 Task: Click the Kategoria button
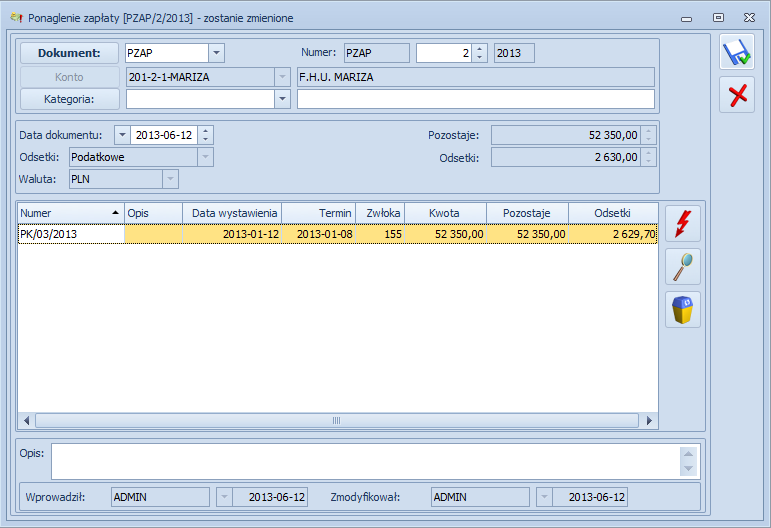point(69,99)
